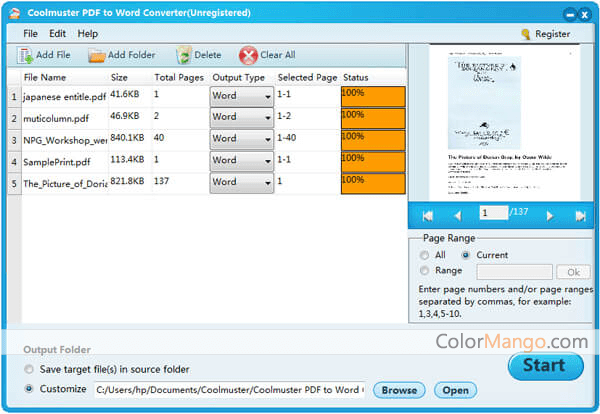Jump to last page in preview
Viewport: 600px width, 414px height.
(580, 215)
